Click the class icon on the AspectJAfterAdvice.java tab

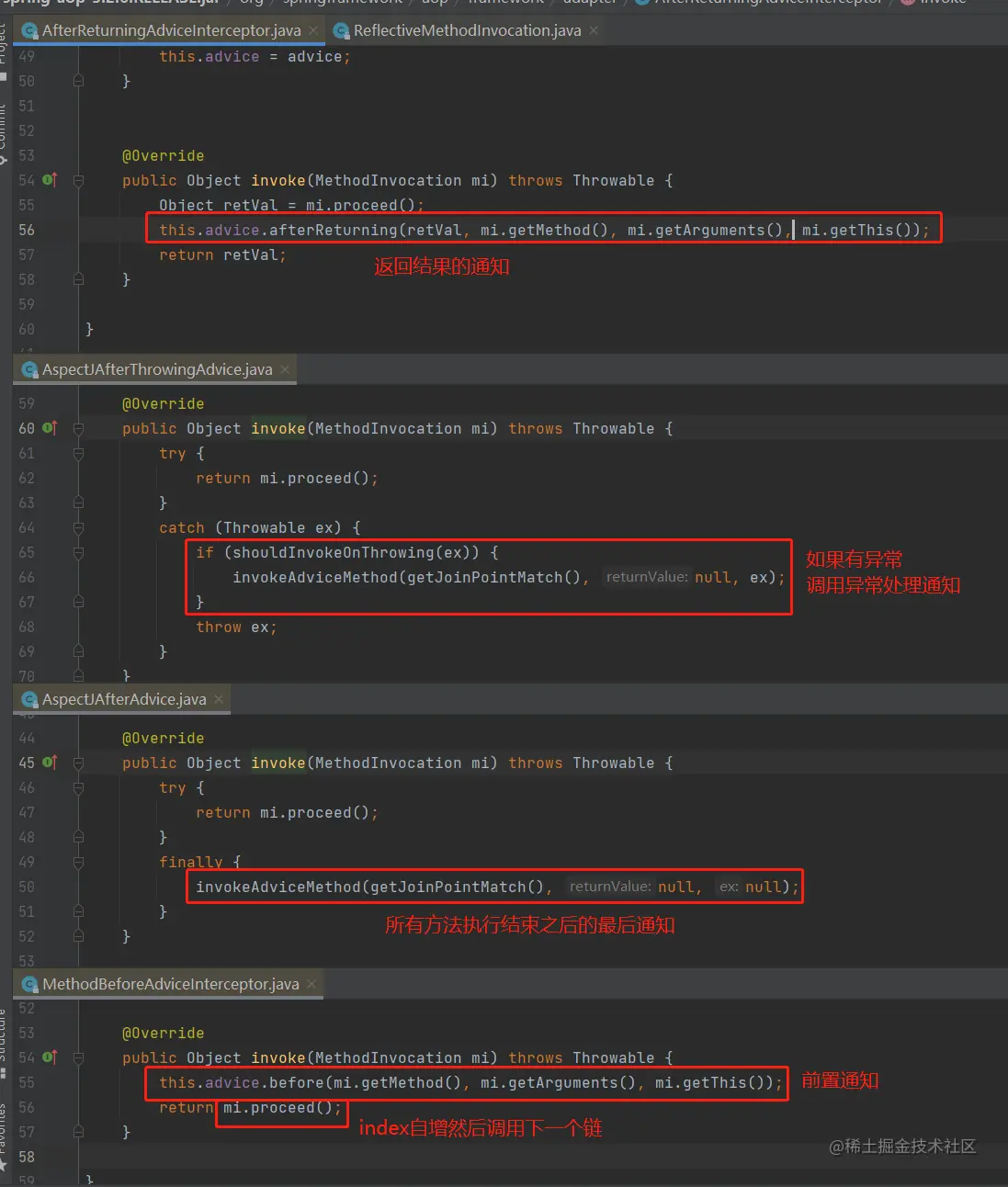30,699
